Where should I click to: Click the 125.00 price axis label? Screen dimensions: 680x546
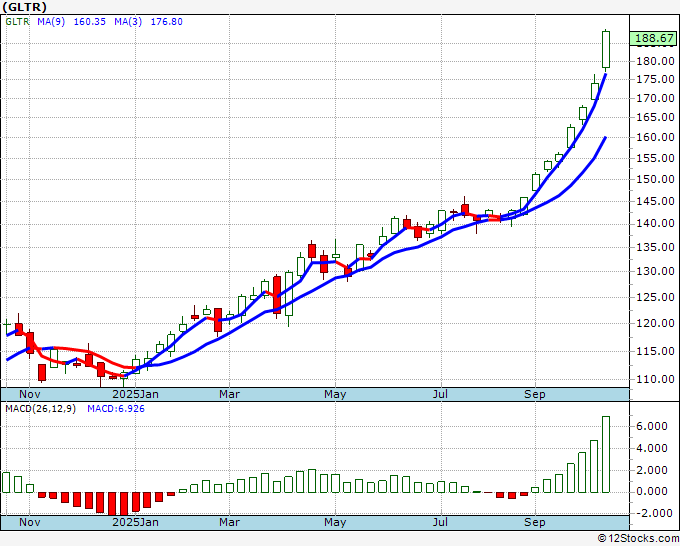coord(655,298)
